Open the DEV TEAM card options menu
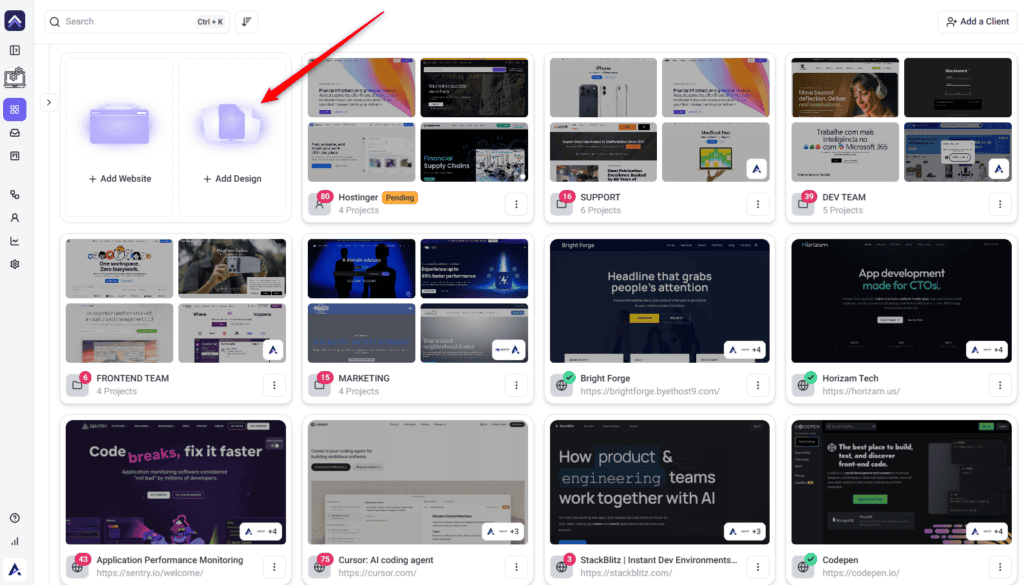Viewport: 1024px width, 585px height. pyautogui.click(x=1000, y=204)
